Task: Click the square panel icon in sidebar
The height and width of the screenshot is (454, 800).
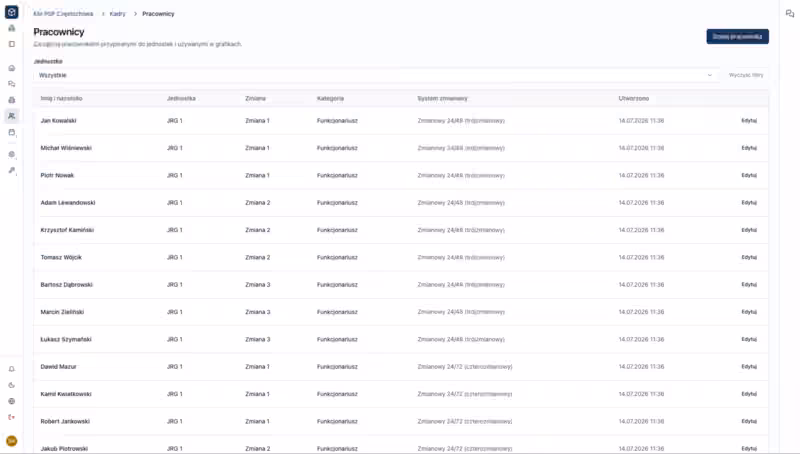Action: click(x=12, y=44)
